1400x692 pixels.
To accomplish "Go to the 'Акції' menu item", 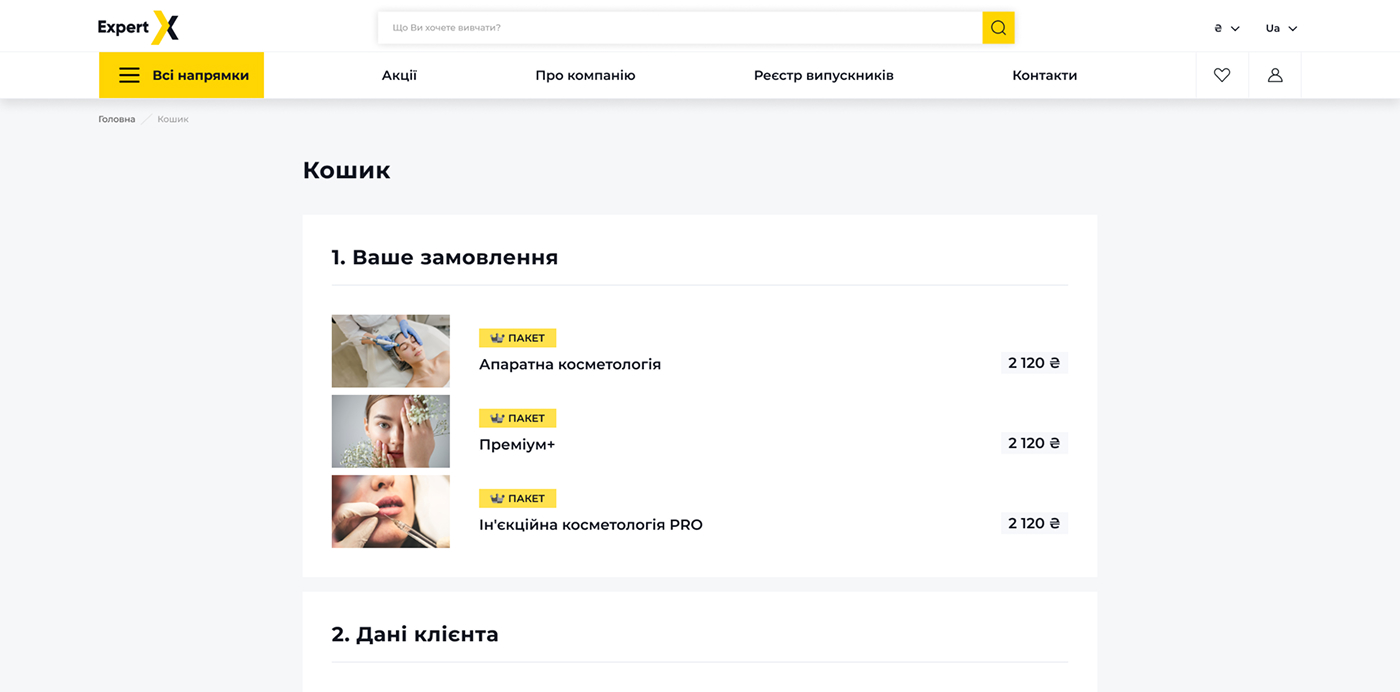I will (399, 75).
